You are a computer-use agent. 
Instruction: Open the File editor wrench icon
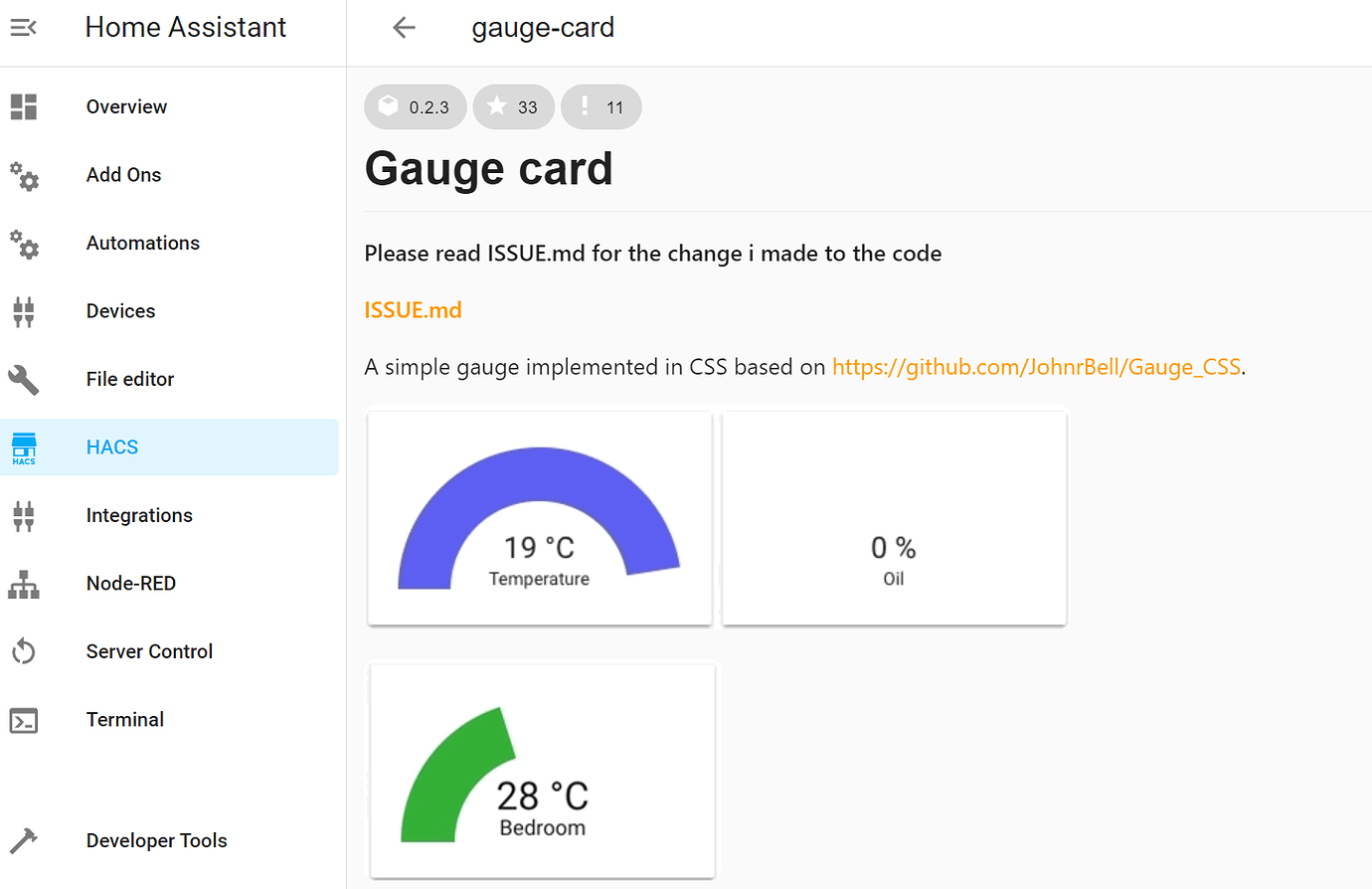[23, 379]
